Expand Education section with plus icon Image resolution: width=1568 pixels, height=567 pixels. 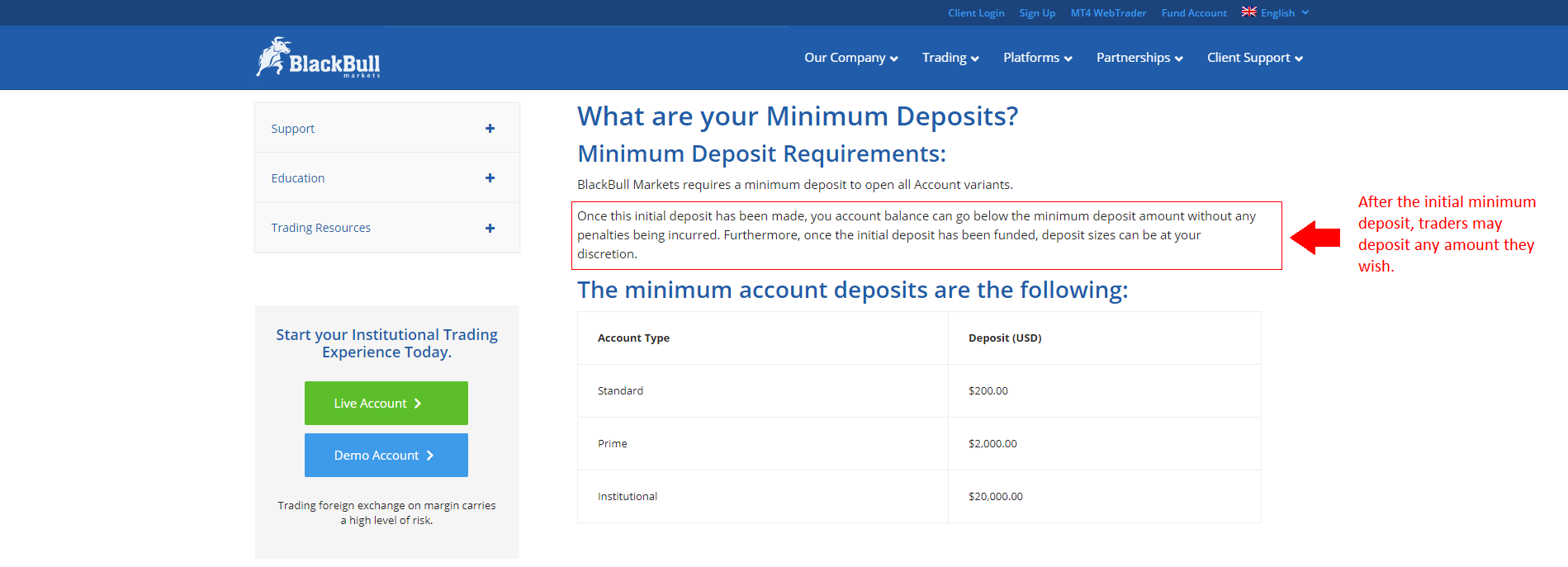[490, 178]
